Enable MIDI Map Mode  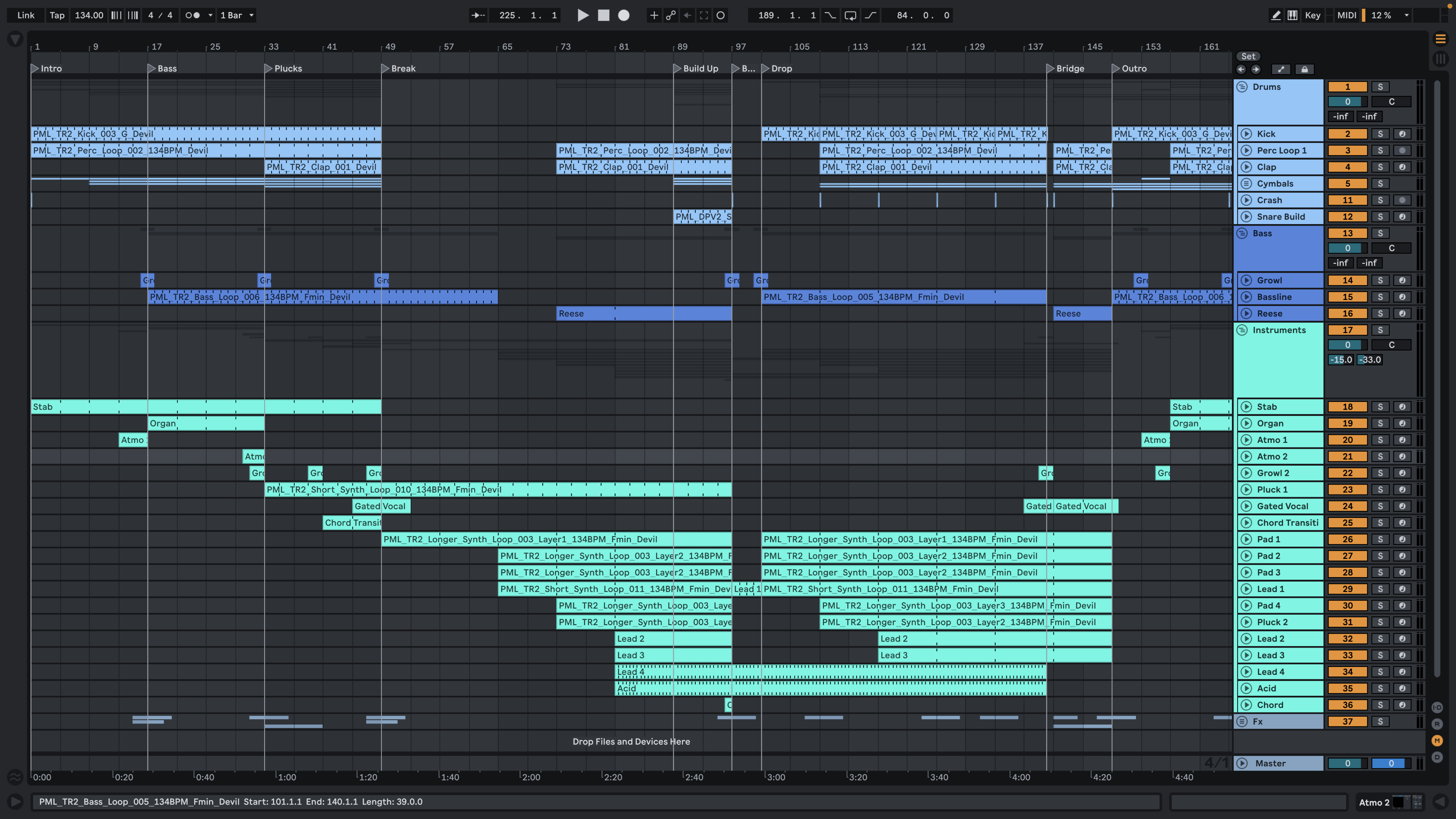click(x=1346, y=15)
